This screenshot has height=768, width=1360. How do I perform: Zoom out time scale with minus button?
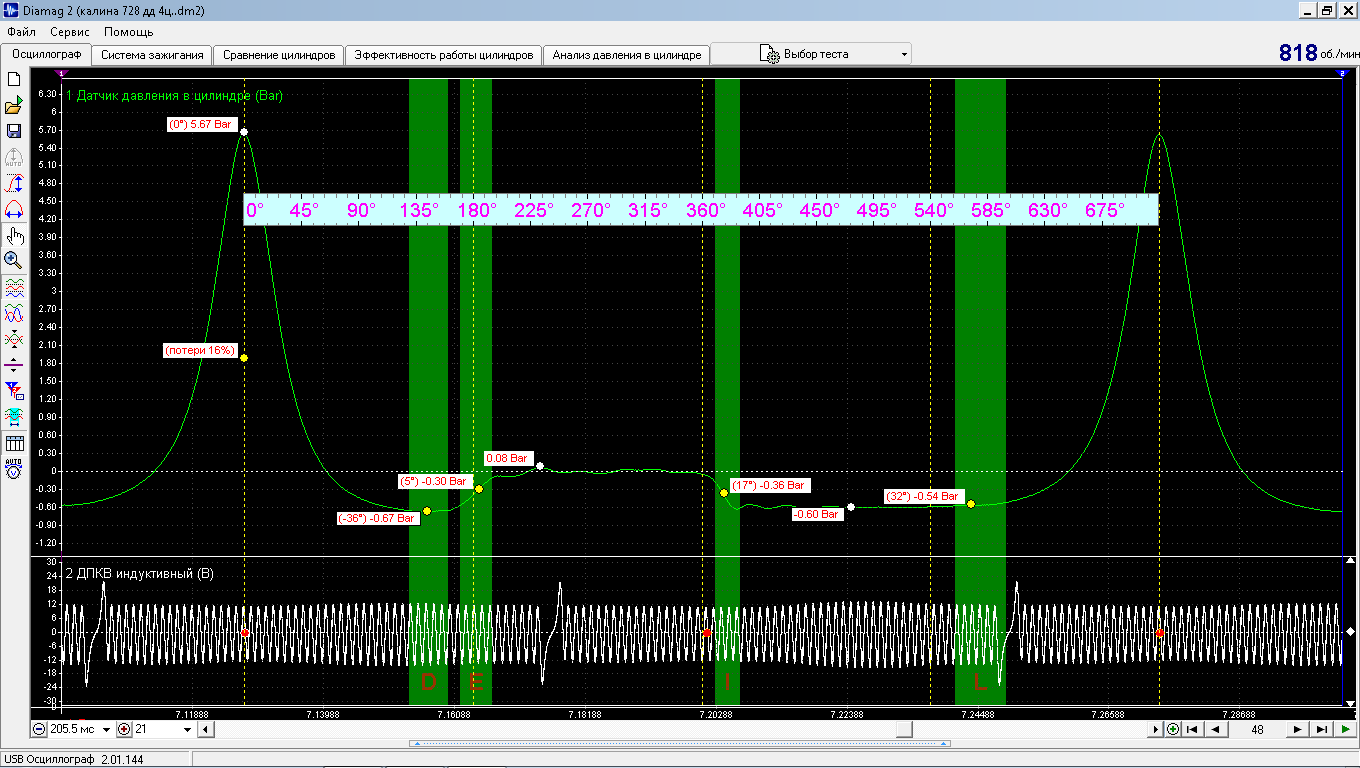coord(39,729)
